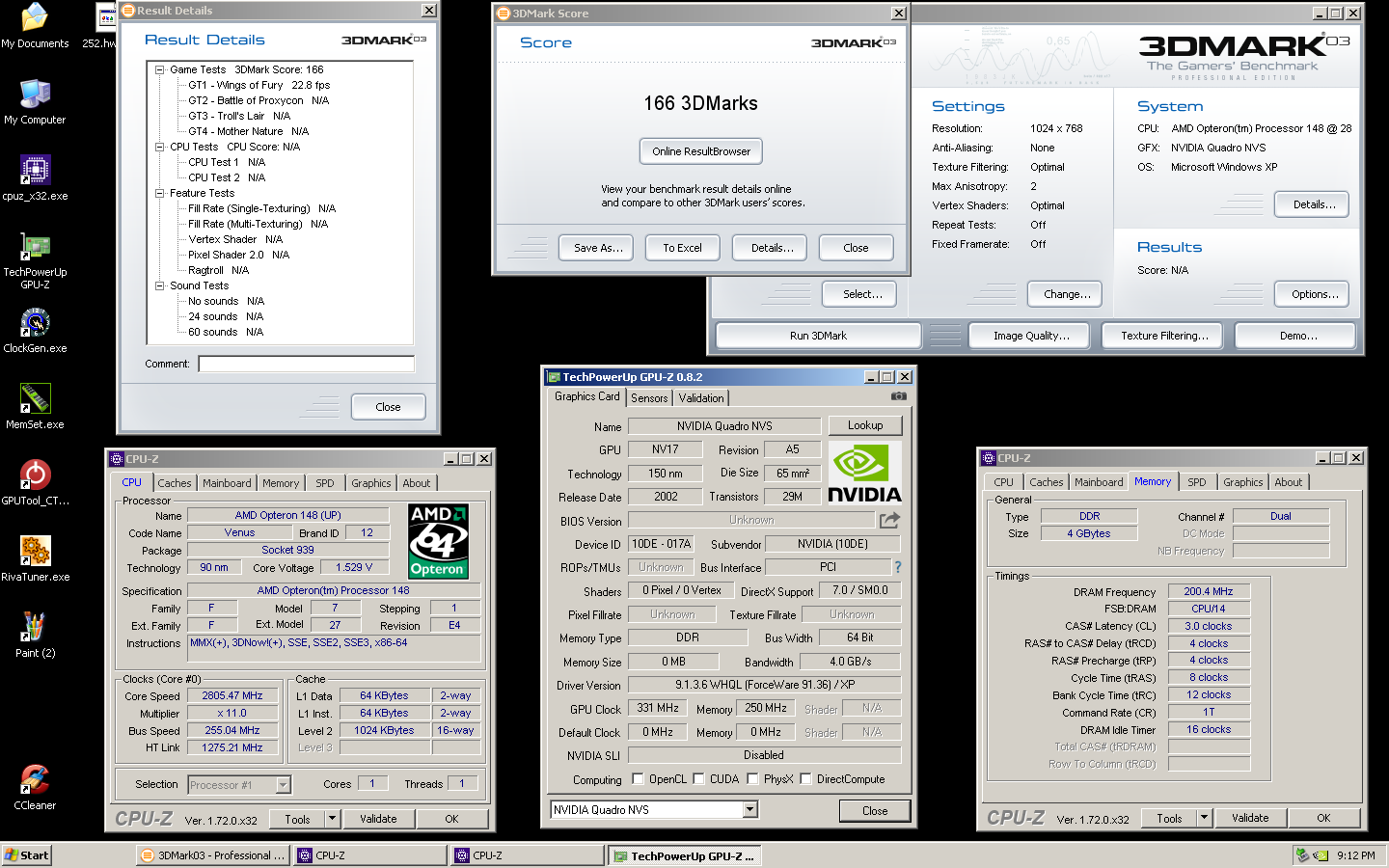Image resolution: width=1389 pixels, height=868 pixels.
Task: Click NVIDIA logo in GPU-Z
Action: (864, 474)
